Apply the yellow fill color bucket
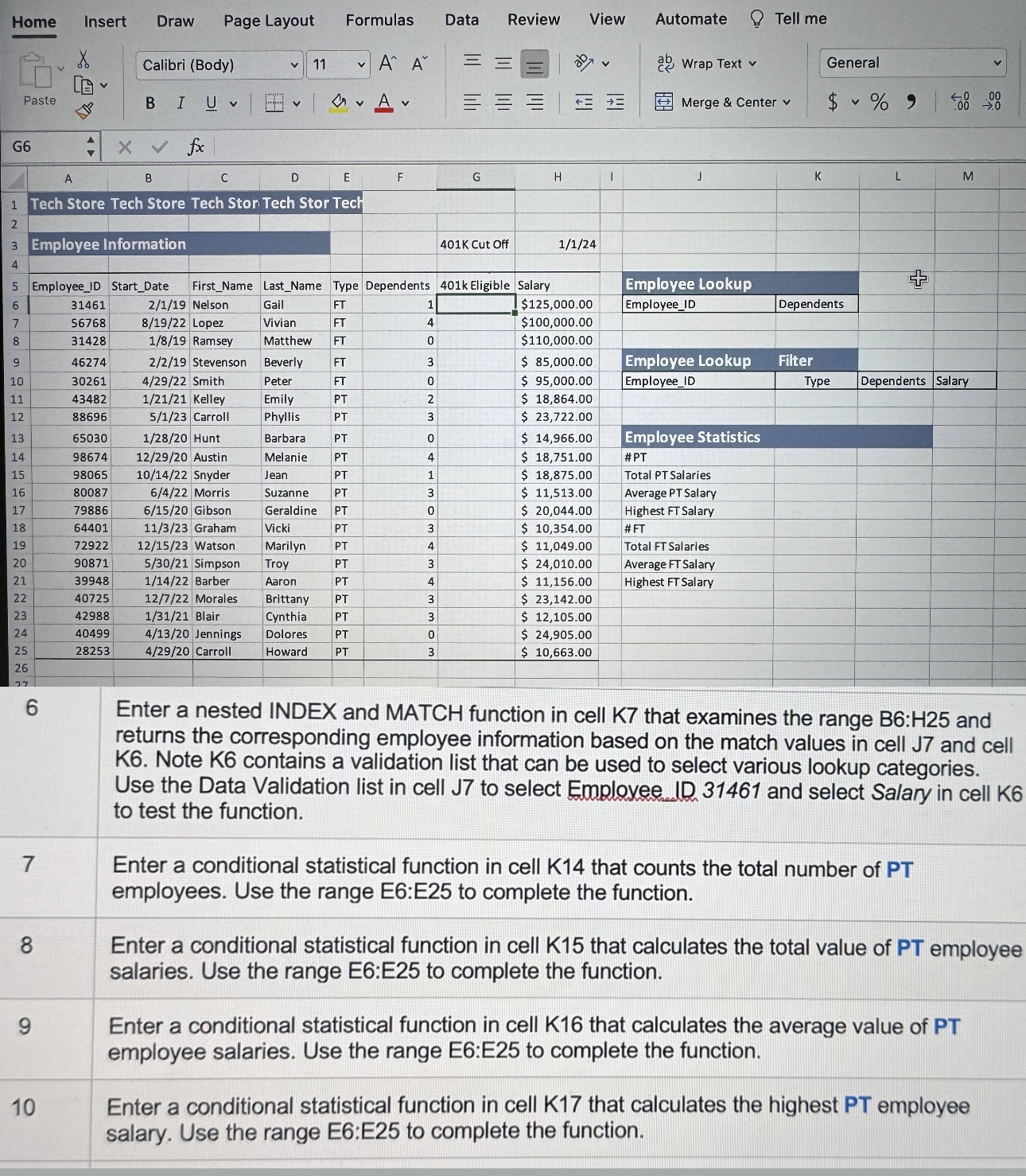Screen dimensions: 1026x1176 click(x=339, y=103)
